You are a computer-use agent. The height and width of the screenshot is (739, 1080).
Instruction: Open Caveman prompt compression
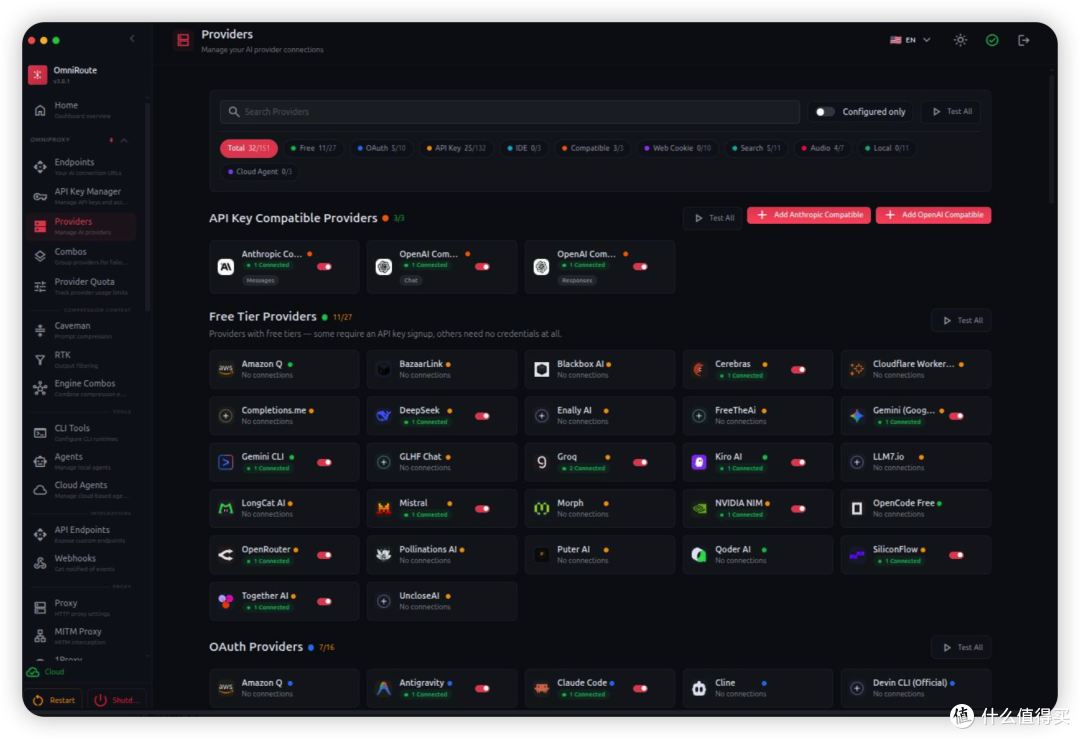(x=83, y=330)
